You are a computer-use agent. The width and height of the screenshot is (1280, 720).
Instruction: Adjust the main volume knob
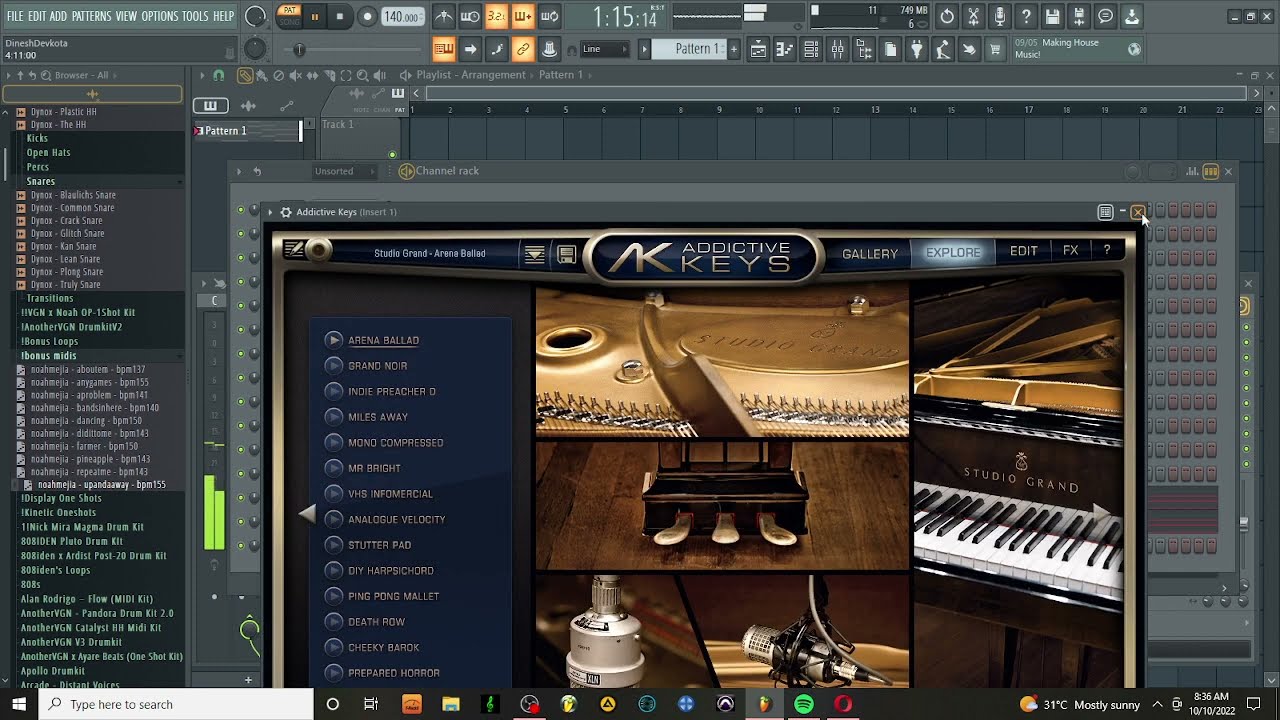(x=255, y=17)
